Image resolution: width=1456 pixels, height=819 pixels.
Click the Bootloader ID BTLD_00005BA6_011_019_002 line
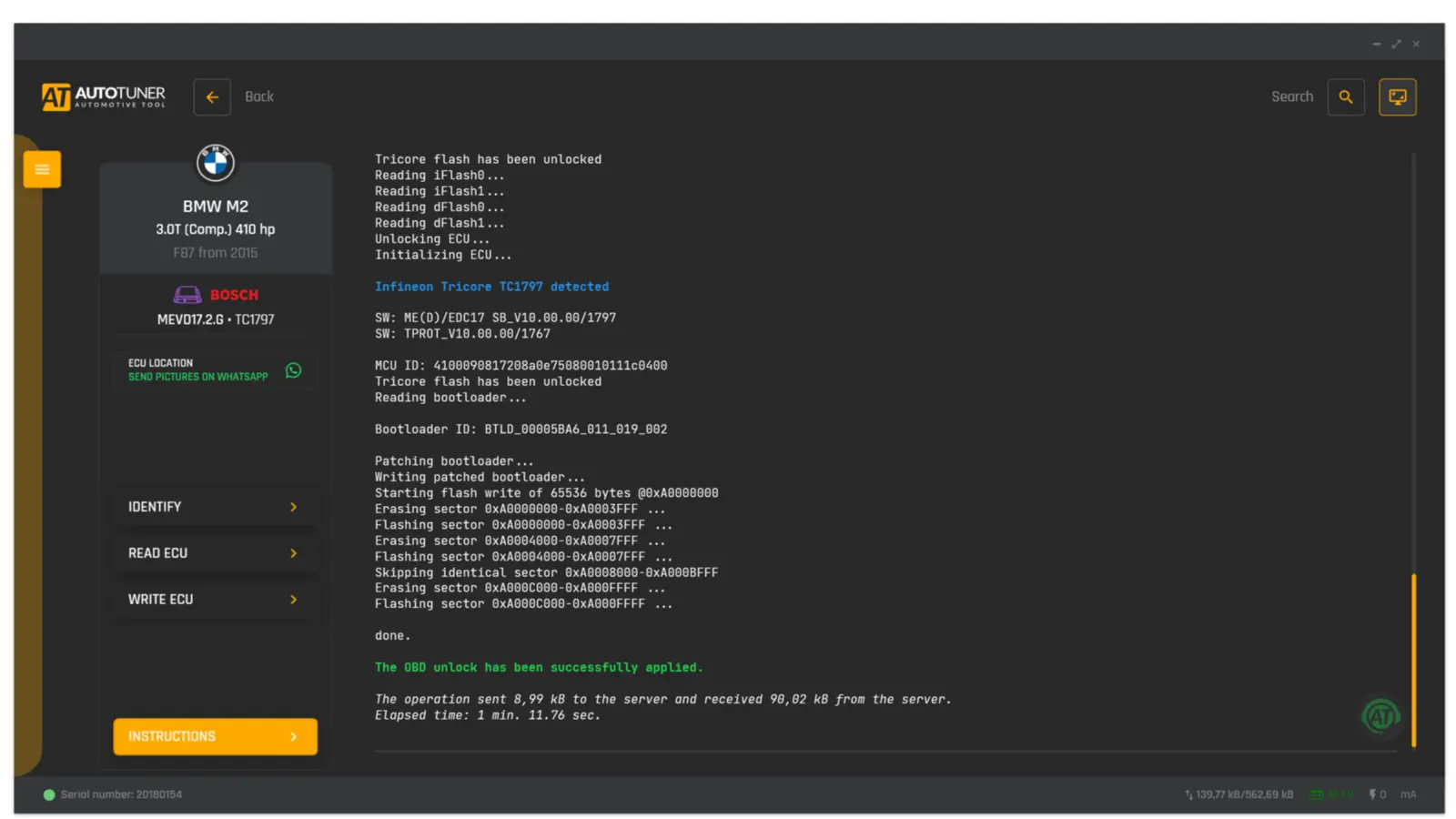(x=521, y=430)
